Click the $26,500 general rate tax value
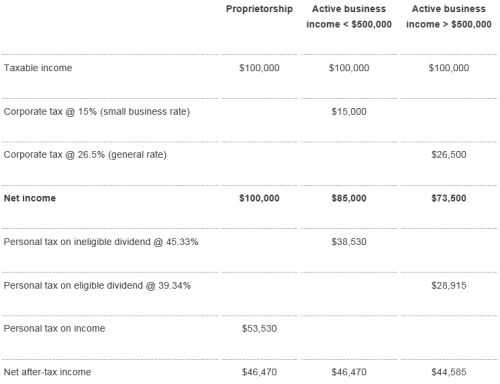 449,155
